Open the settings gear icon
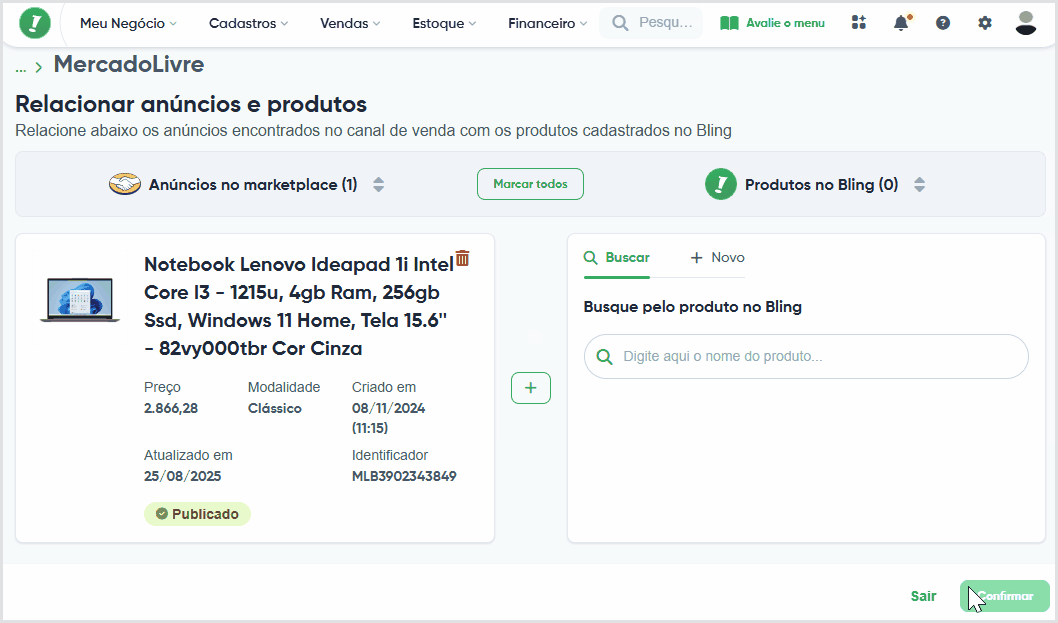This screenshot has width=1058, height=623. [984, 23]
